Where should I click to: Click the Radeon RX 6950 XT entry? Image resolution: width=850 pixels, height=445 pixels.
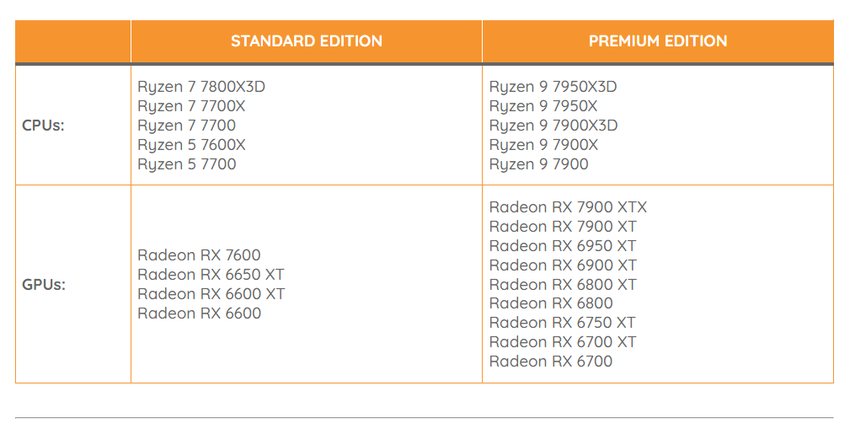point(563,246)
